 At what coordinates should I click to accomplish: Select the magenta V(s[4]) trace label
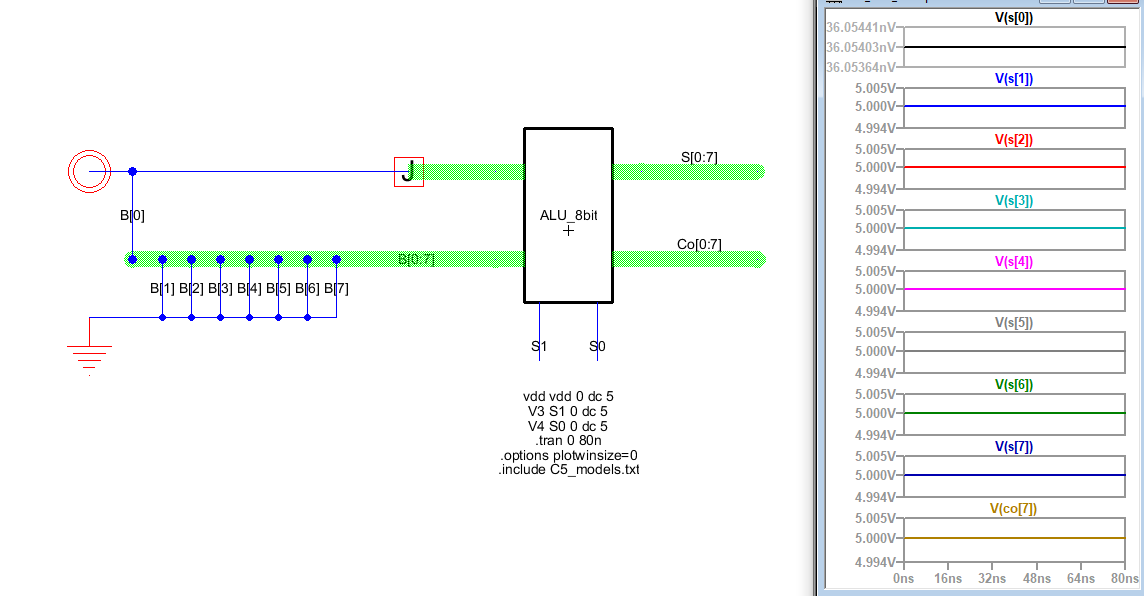click(1014, 262)
